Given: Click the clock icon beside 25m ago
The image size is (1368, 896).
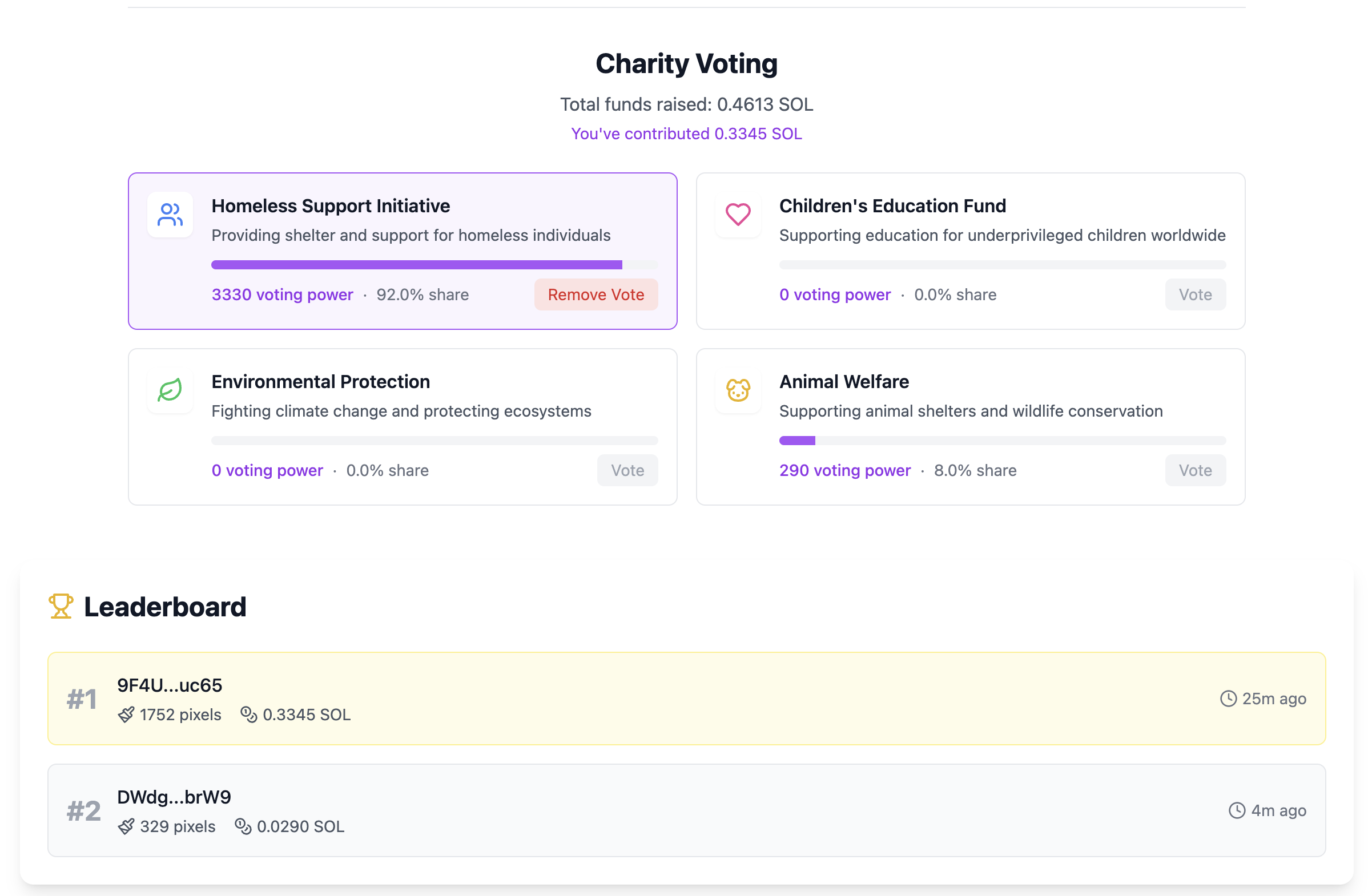Looking at the screenshot, I should point(1228,699).
